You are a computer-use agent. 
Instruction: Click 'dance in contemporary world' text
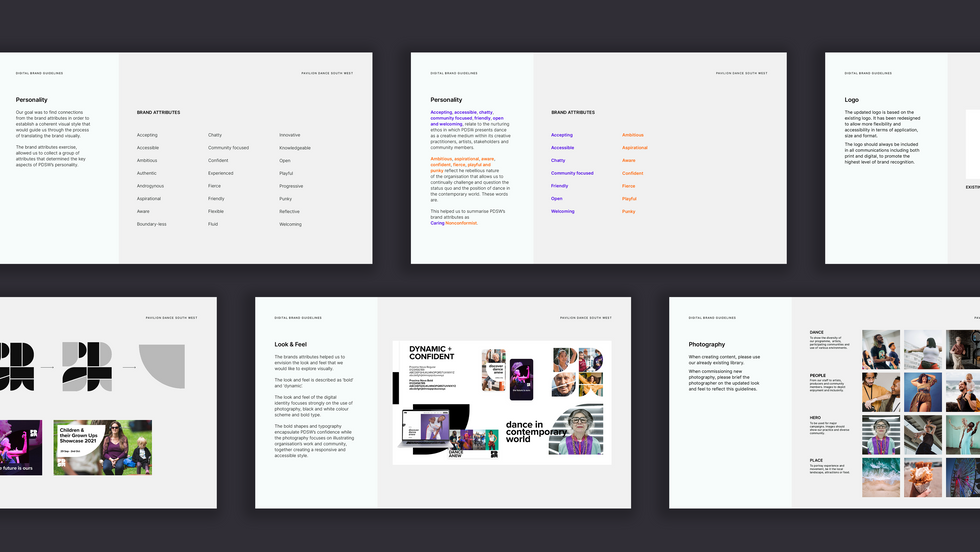[x=536, y=432]
